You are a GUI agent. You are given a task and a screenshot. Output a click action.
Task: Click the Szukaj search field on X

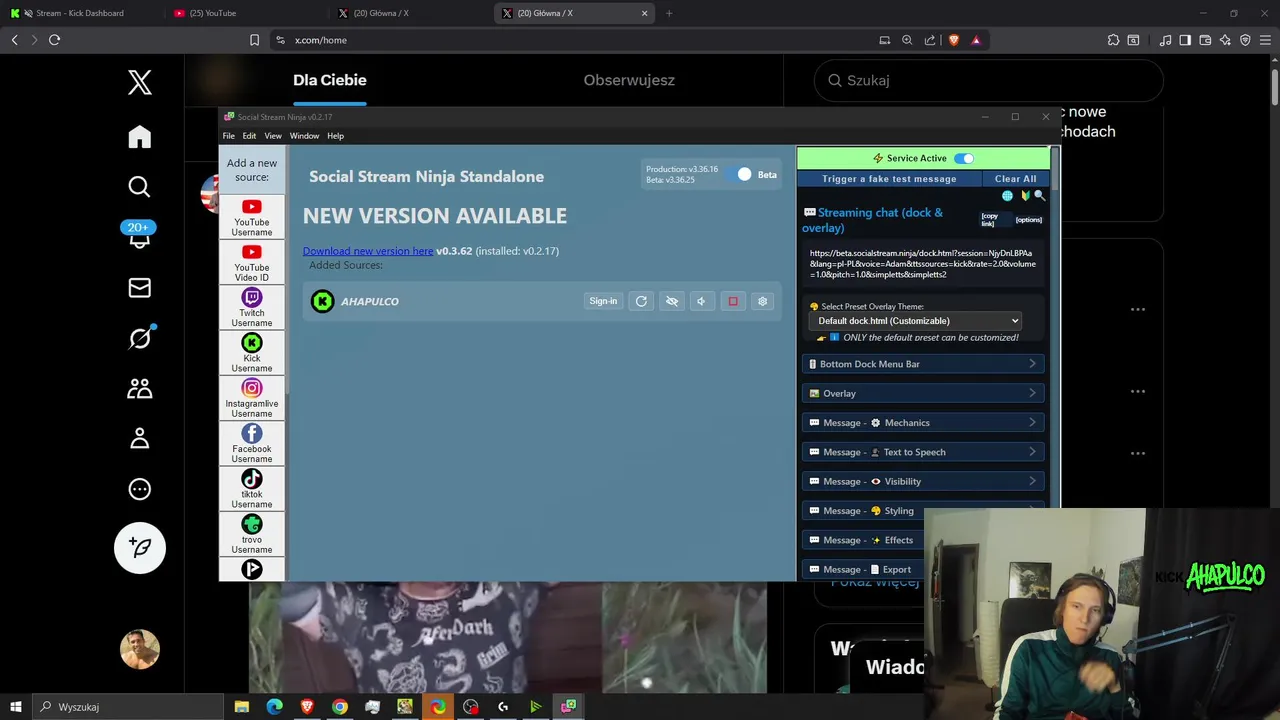pos(989,80)
